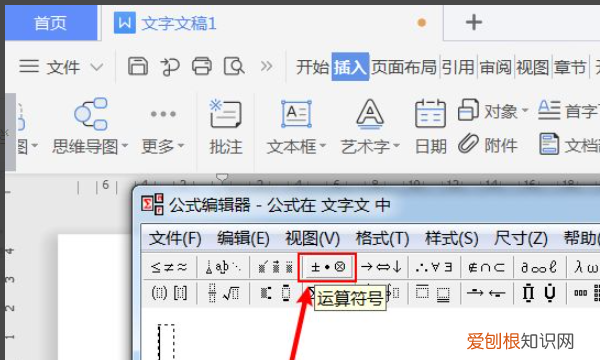This screenshot has width=600, height=360.
Task: Expand the 对象 dropdown arrow
Action: [x=525, y=111]
